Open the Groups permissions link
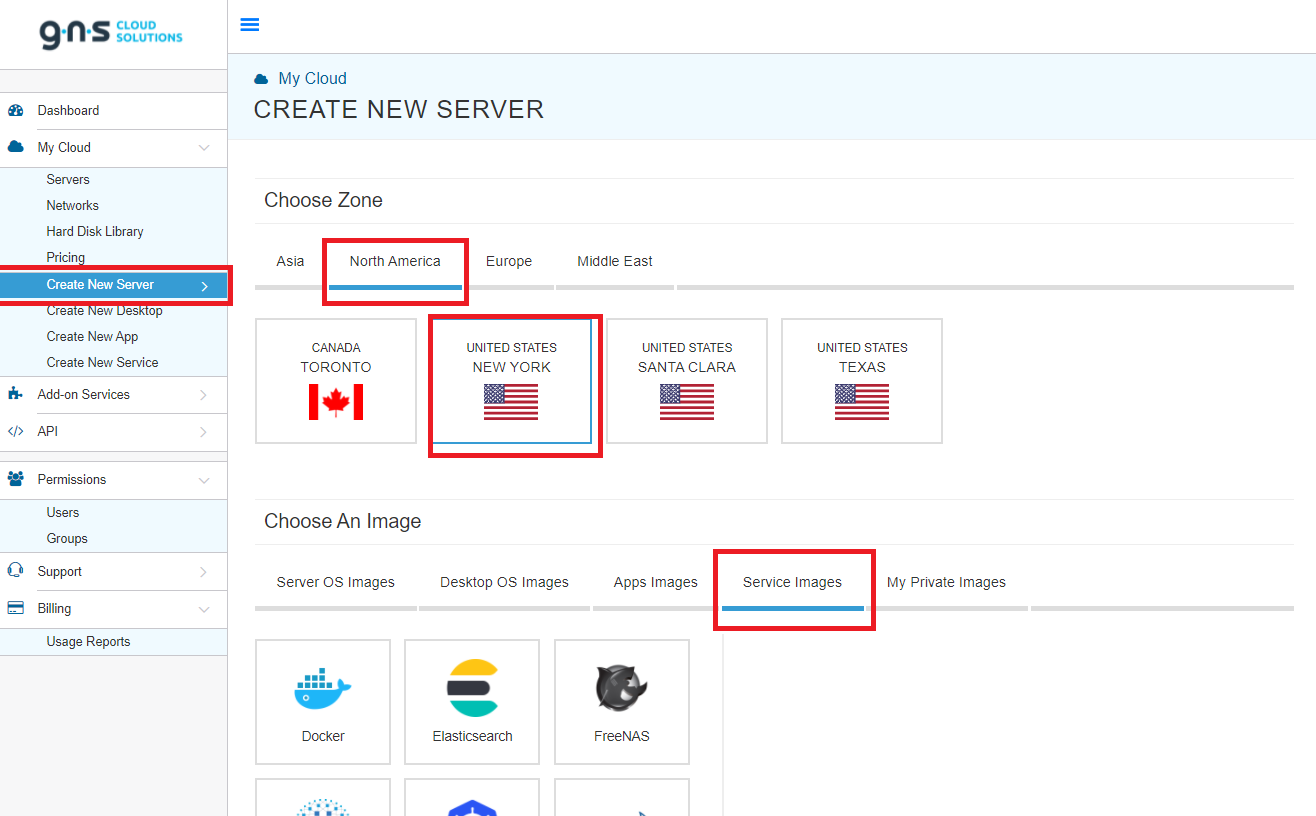This screenshot has height=816, width=1316. (x=67, y=539)
